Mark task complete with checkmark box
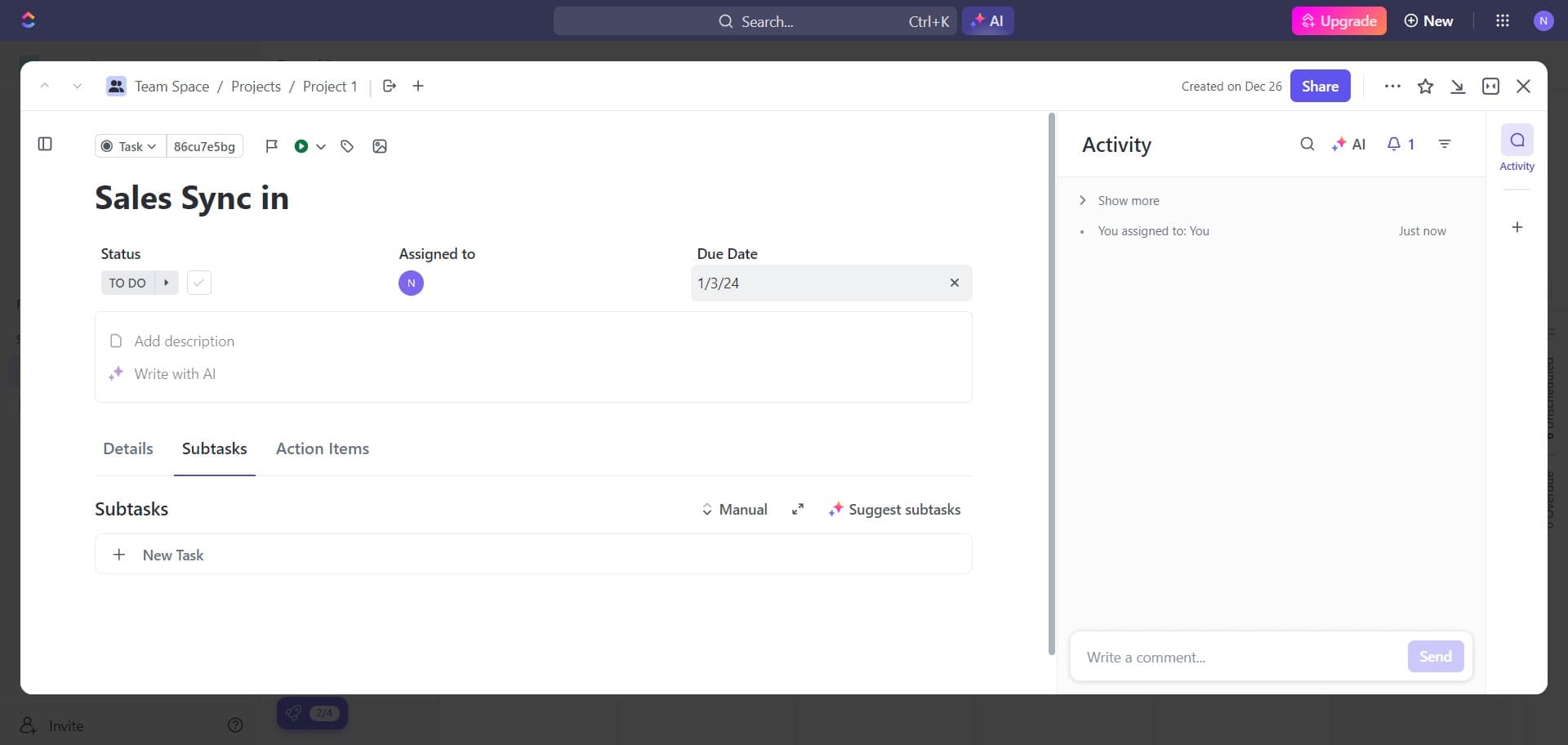The height and width of the screenshot is (745, 1568). [198, 283]
